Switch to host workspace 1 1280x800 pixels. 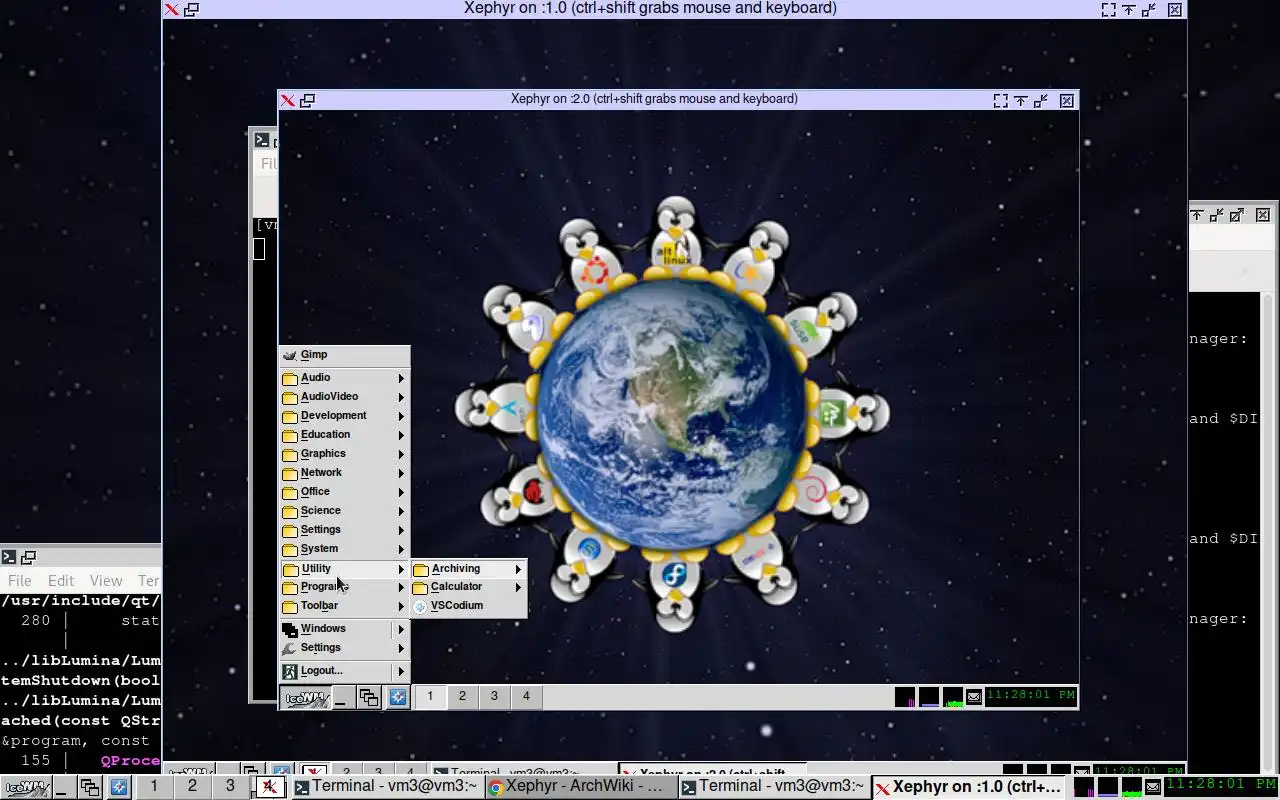[154, 786]
